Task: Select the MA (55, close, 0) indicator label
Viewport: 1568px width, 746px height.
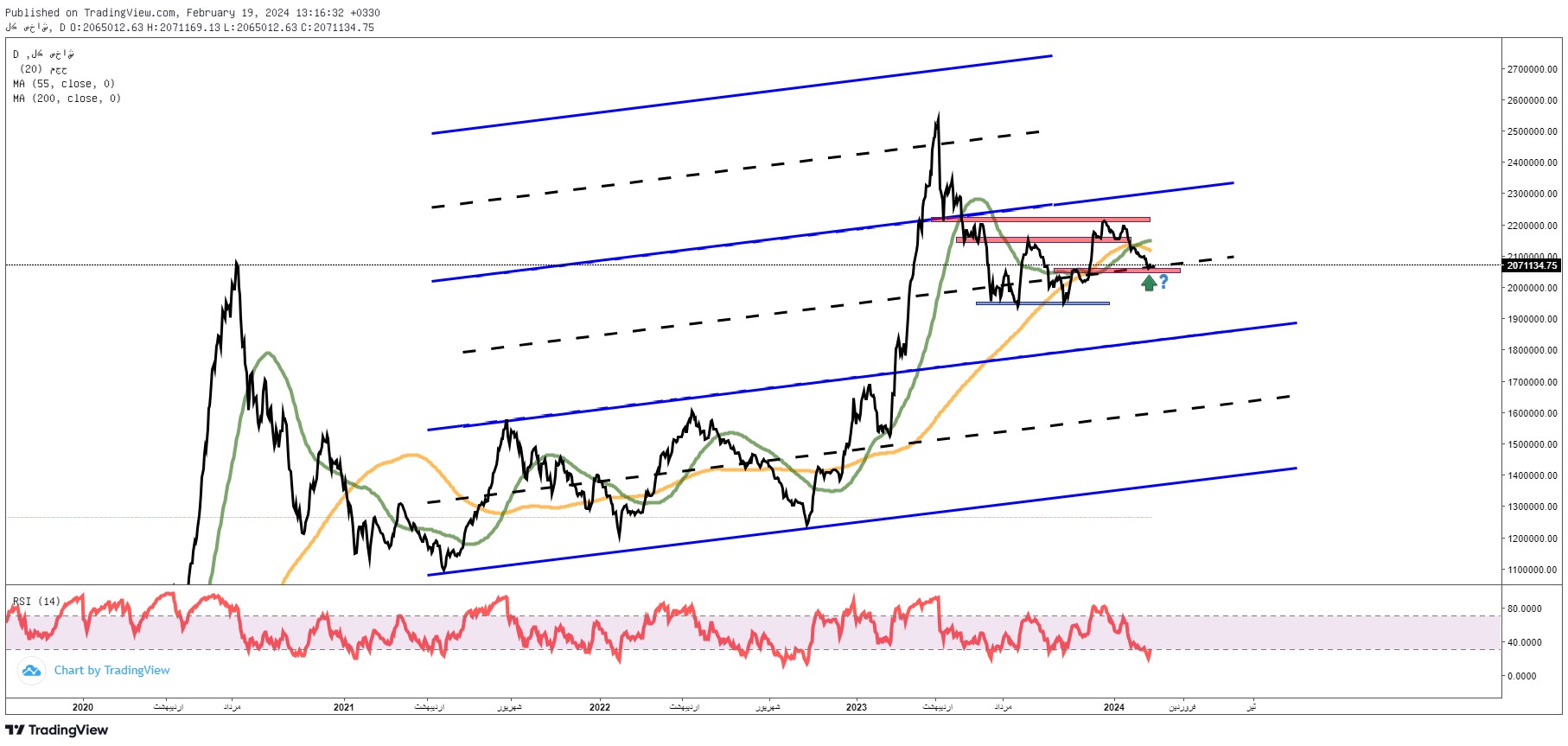Action: click(64, 84)
